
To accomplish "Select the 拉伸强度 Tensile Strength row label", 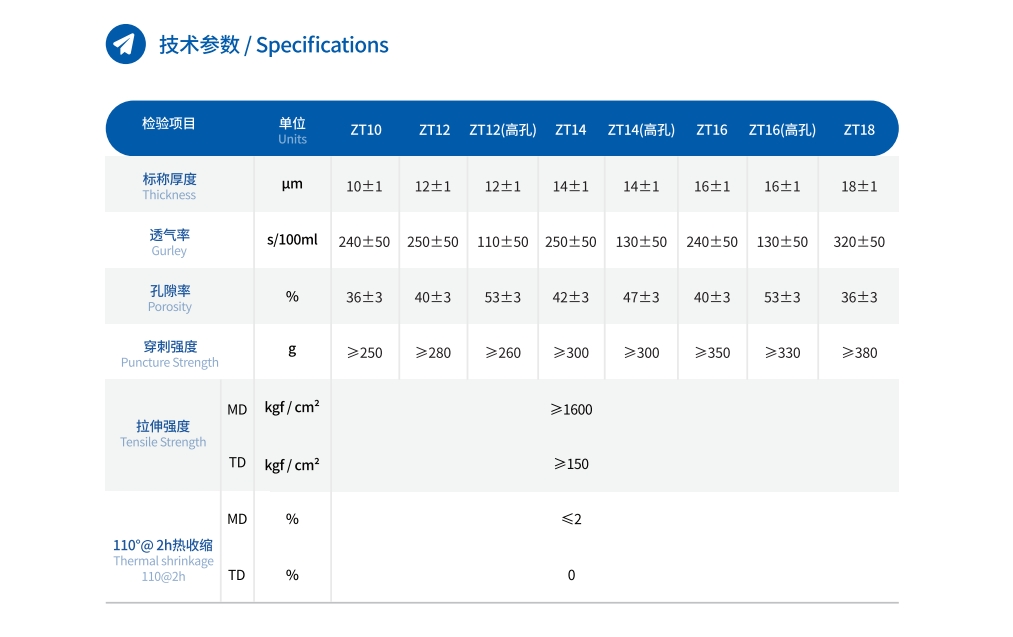I will click(163, 434).
